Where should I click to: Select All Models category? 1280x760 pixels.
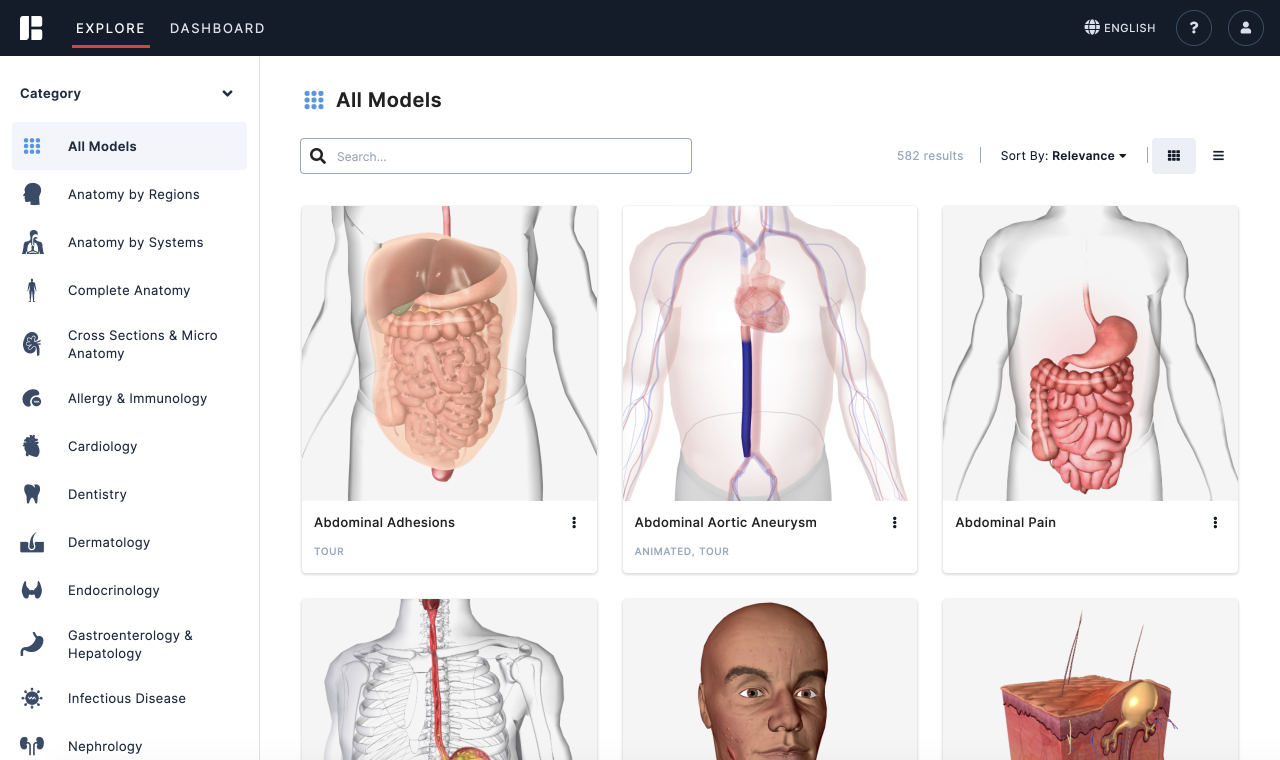pyautogui.click(x=129, y=146)
